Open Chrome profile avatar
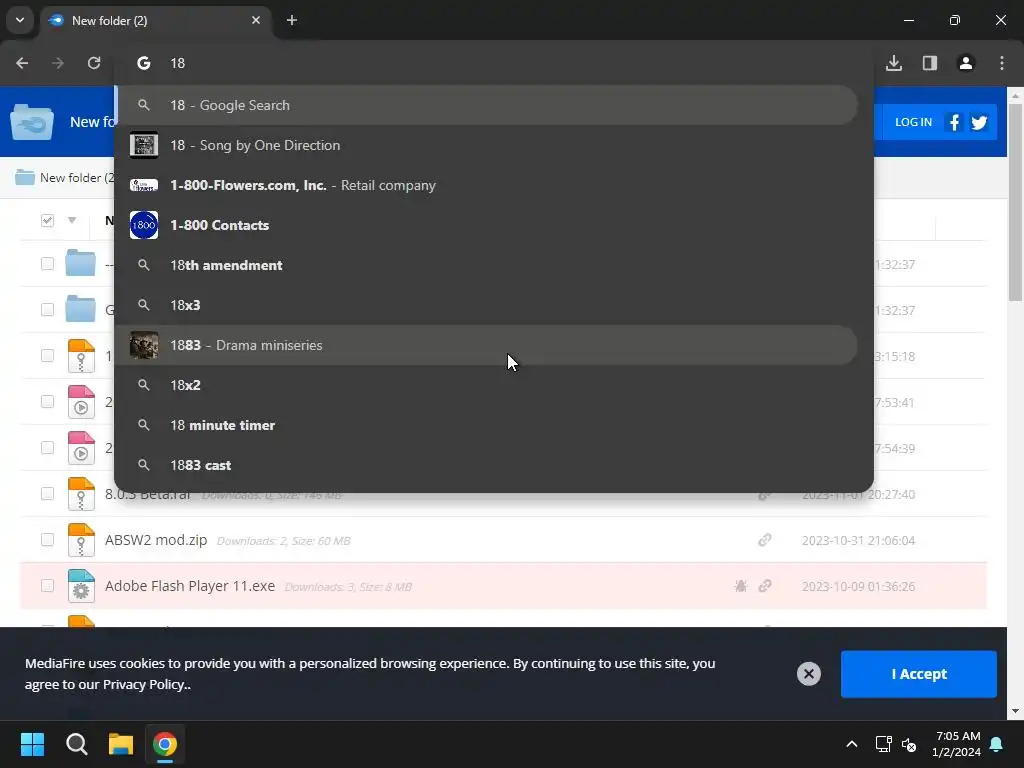Viewport: 1024px width, 768px height. point(966,63)
